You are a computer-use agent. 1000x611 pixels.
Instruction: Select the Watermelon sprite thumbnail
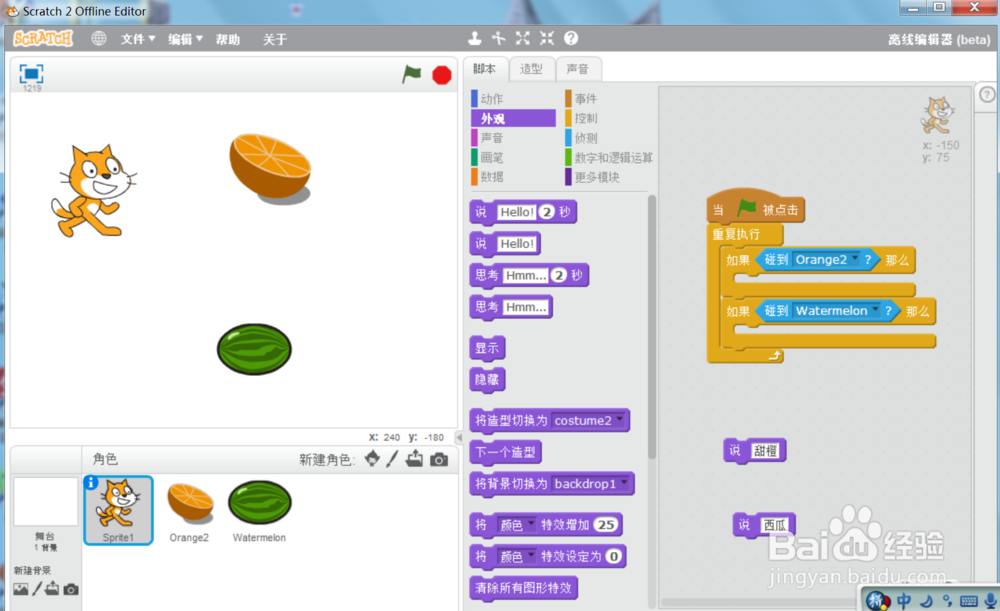[260, 510]
